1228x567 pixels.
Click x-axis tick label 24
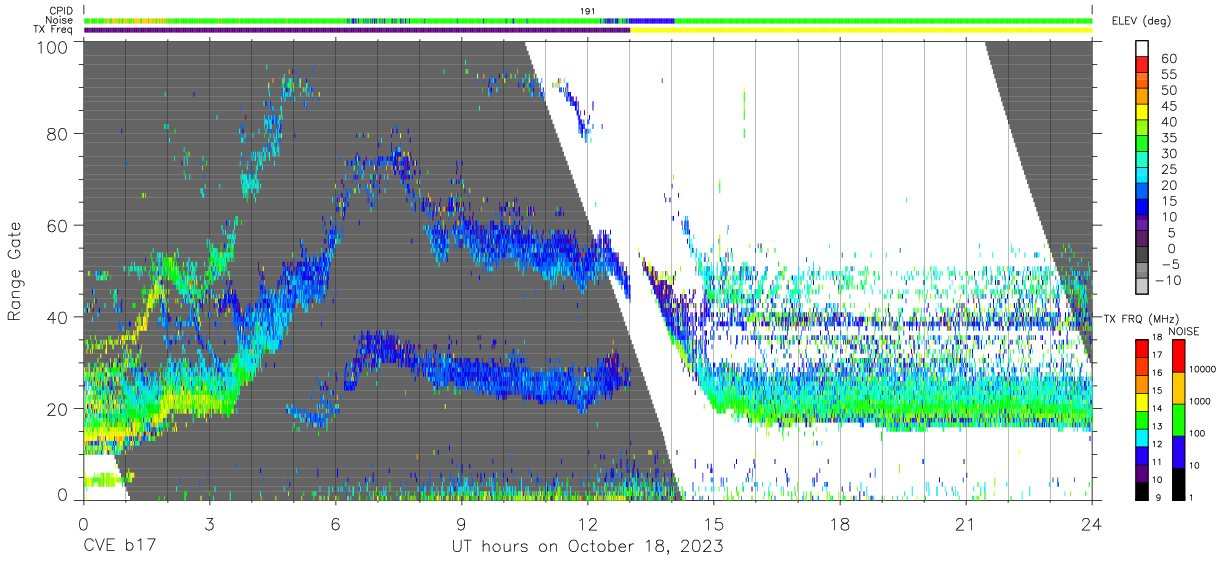click(1092, 523)
